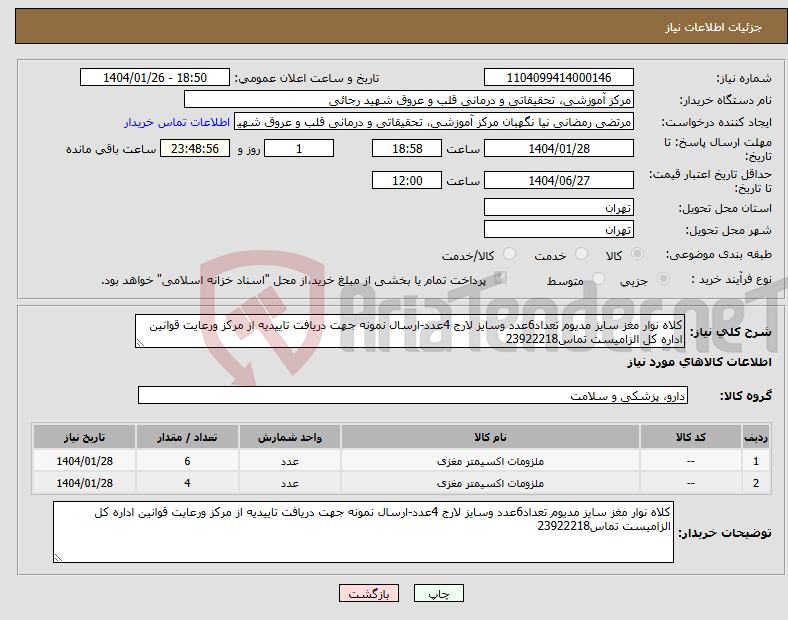Click row 1 item name ملزومات اکسیمتر مغزی
The width and height of the screenshot is (788, 620).
(490, 461)
